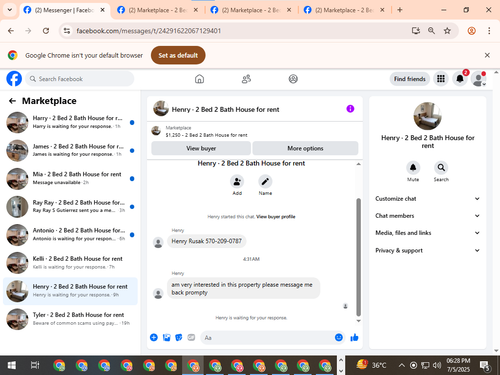Open Windows Start menu
This screenshot has width=500, height=375.
coord(11,366)
